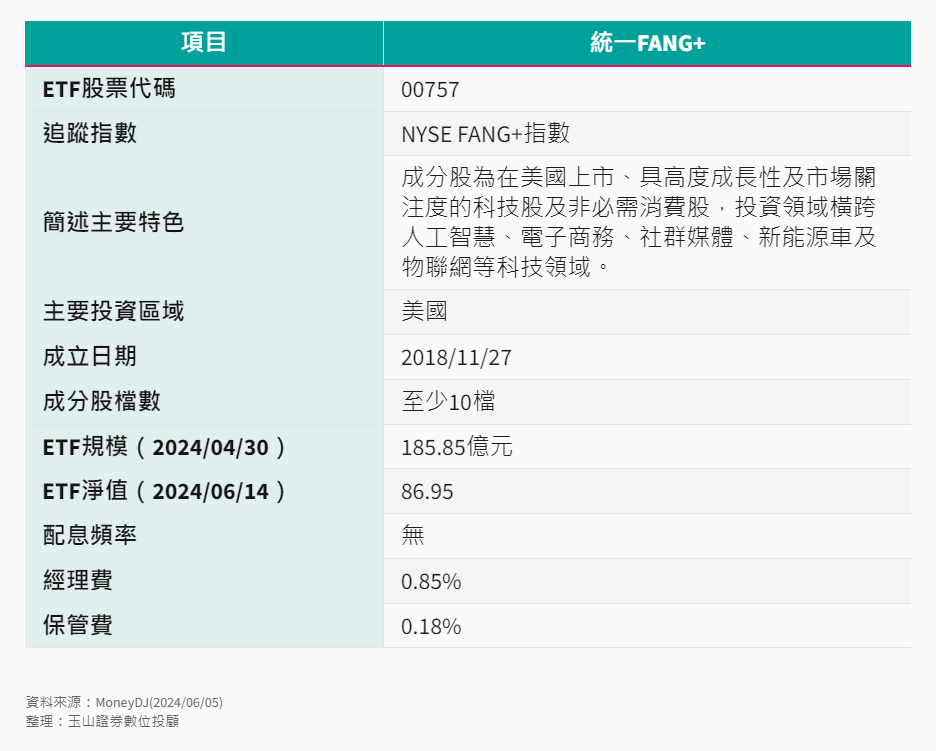This screenshot has width=936, height=751.
Task: Select the net value 86.95
Action: pyautogui.click(x=427, y=492)
